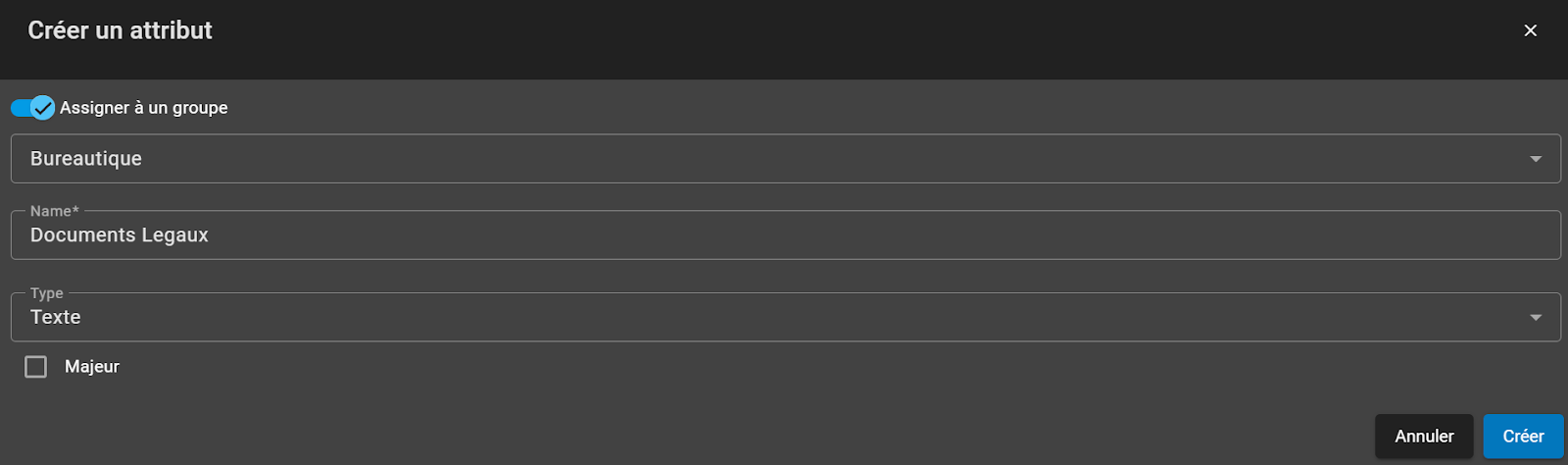
Task: Click the arrow icon of the Bureautique dropdown
Action: click(1536, 159)
